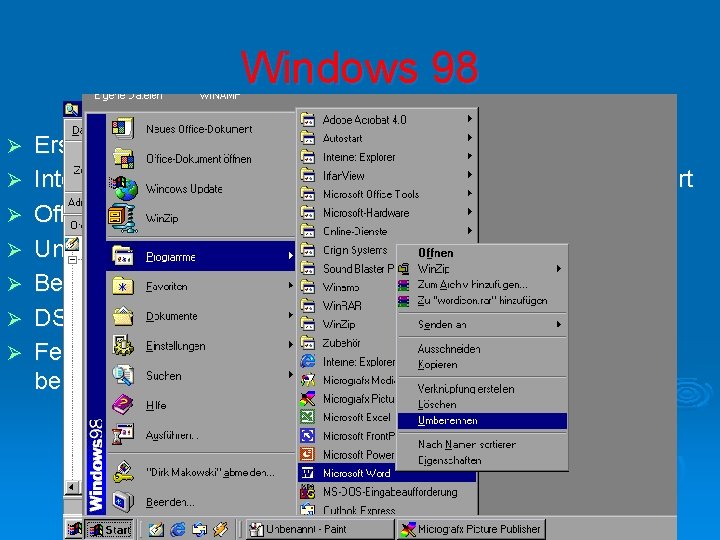
Task: Click the abmelden key icon
Action: [123, 472]
